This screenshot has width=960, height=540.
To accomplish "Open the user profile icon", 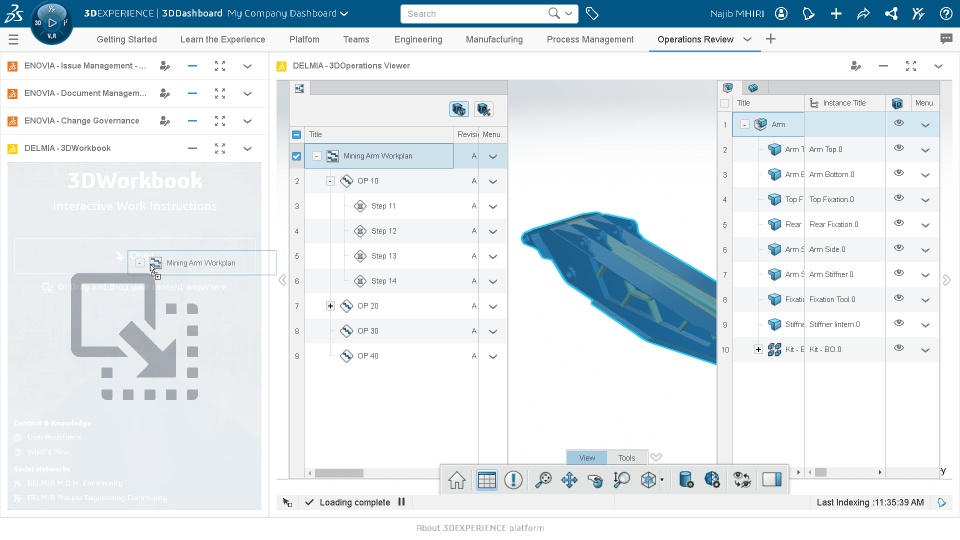I will pyautogui.click(x=781, y=13).
